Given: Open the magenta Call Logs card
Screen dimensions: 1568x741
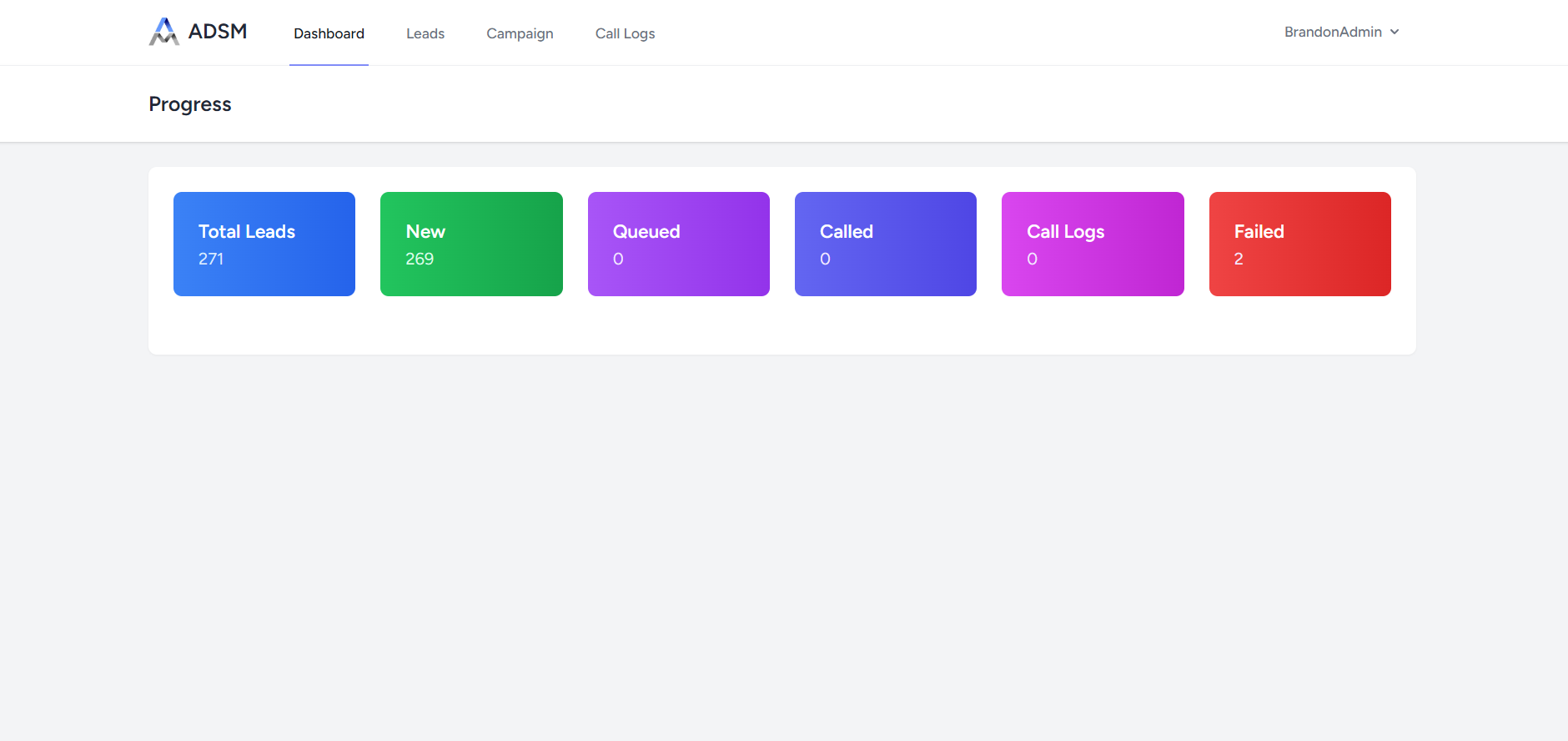Looking at the screenshot, I should click(x=1093, y=244).
